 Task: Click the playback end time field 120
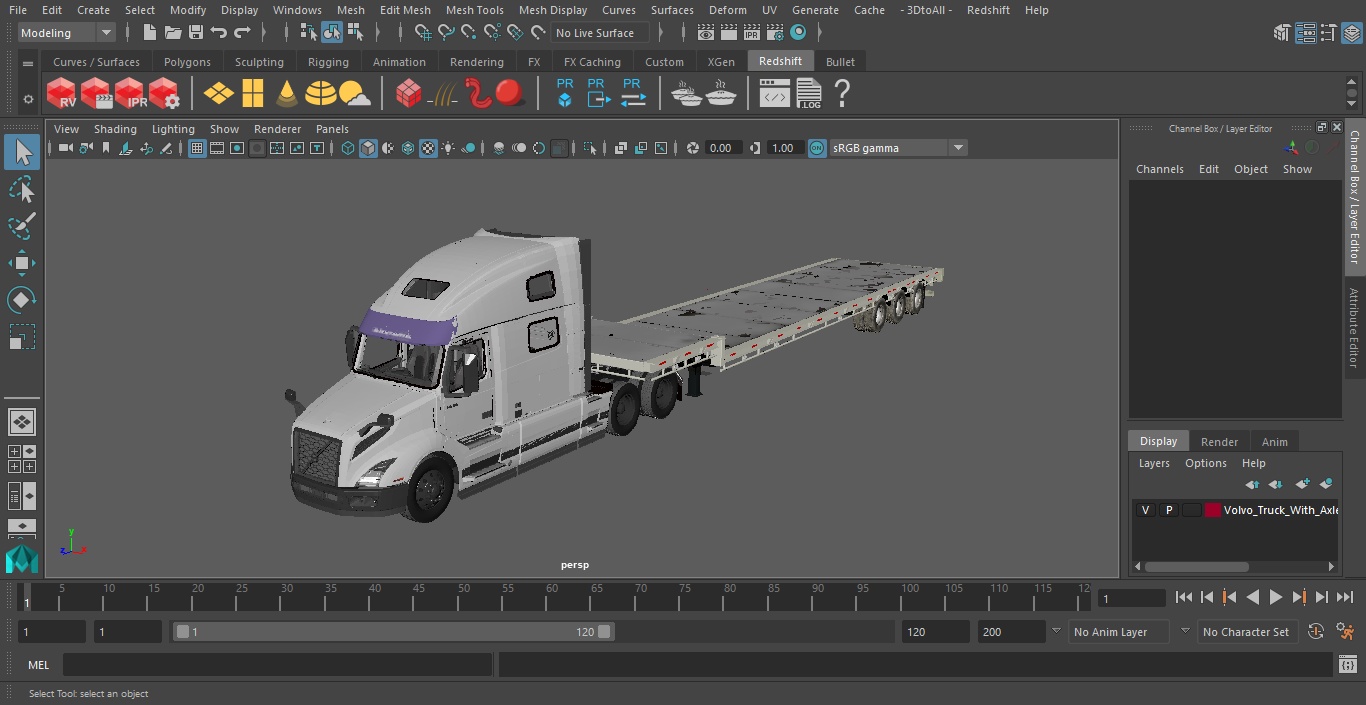tap(935, 632)
